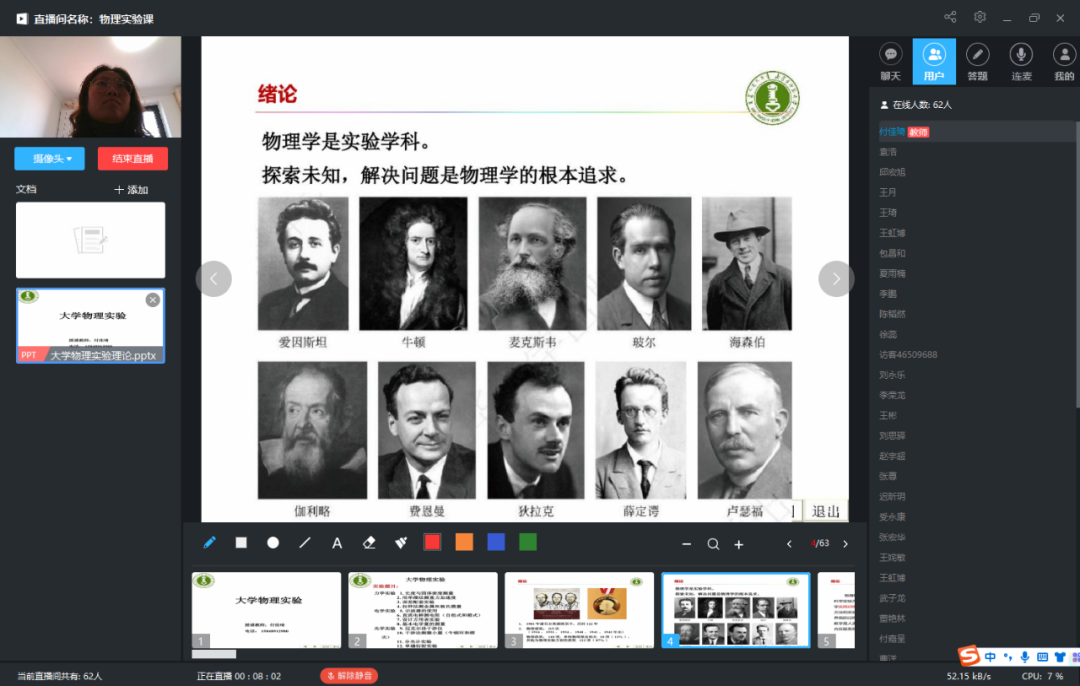Open slide 2 thumbnail in filmstrip
This screenshot has height=686, width=1080.
pyautogui.click(x=423, y=610)
